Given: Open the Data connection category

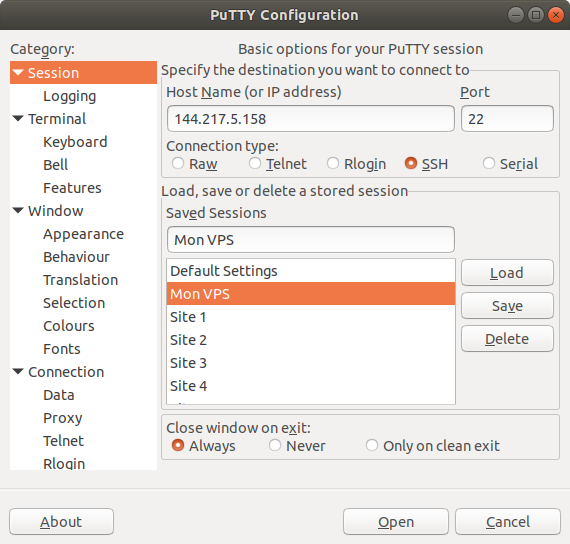Looking at the screenshot, I should [x=59, y=395].
